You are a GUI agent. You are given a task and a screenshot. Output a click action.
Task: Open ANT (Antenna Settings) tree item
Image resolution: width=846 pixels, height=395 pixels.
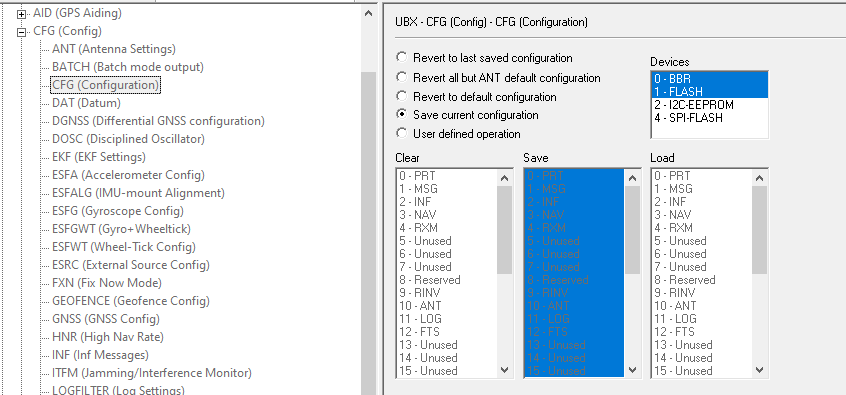point(114,49)
